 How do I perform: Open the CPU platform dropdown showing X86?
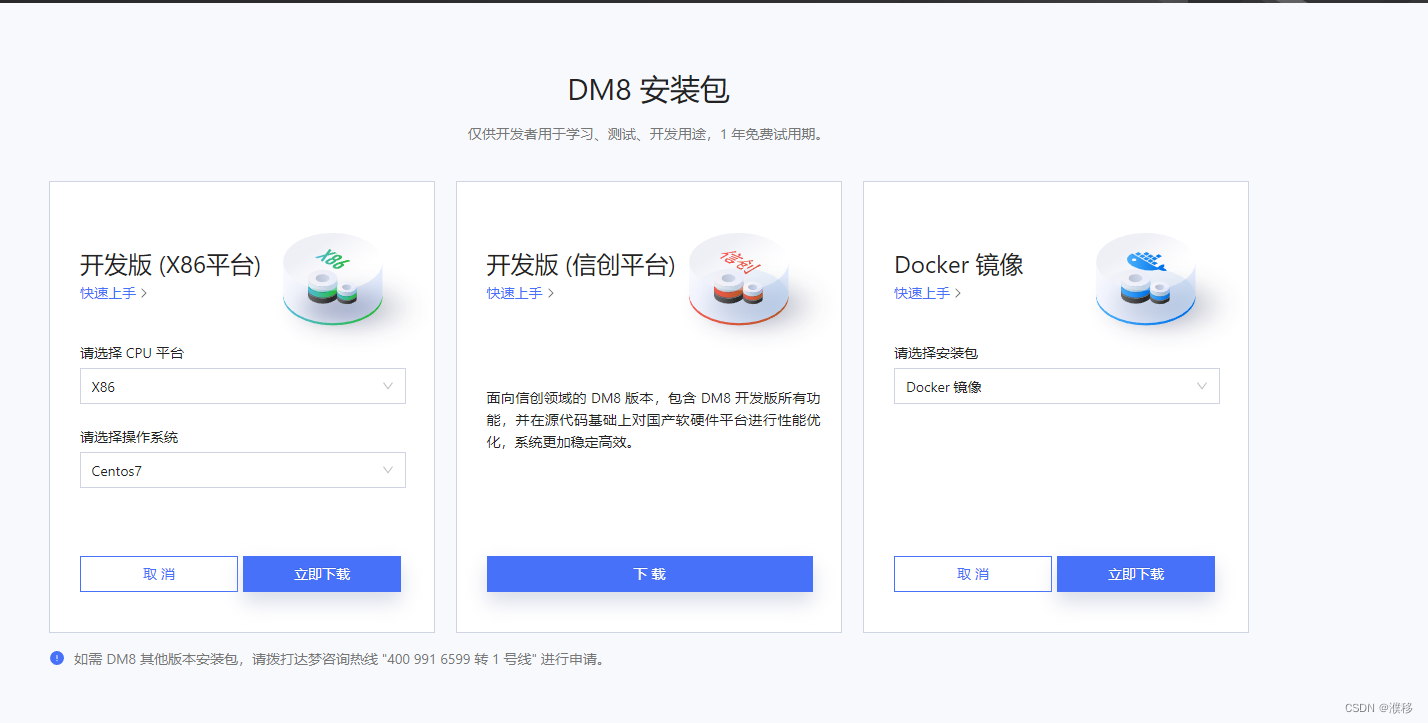point(243,386)
